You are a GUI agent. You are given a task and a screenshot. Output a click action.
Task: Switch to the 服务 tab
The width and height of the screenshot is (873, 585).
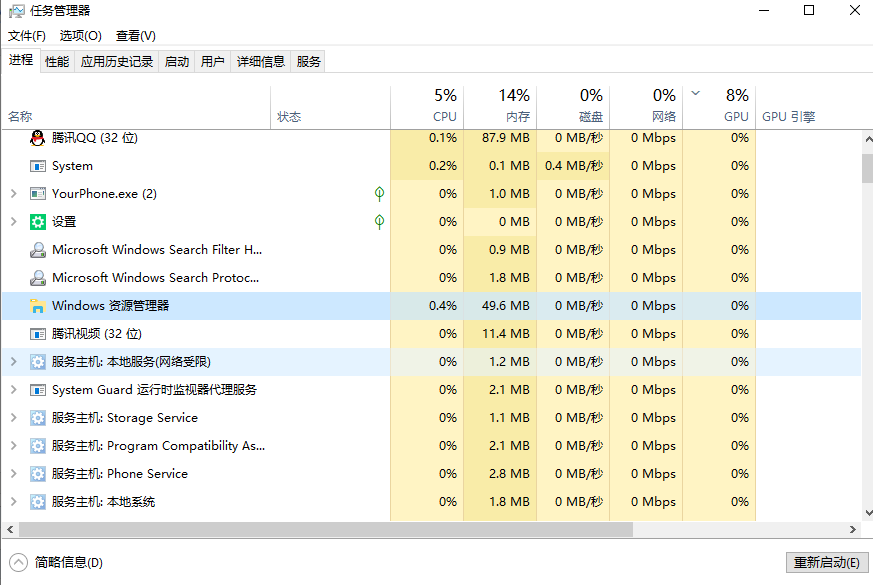point(308,62)
